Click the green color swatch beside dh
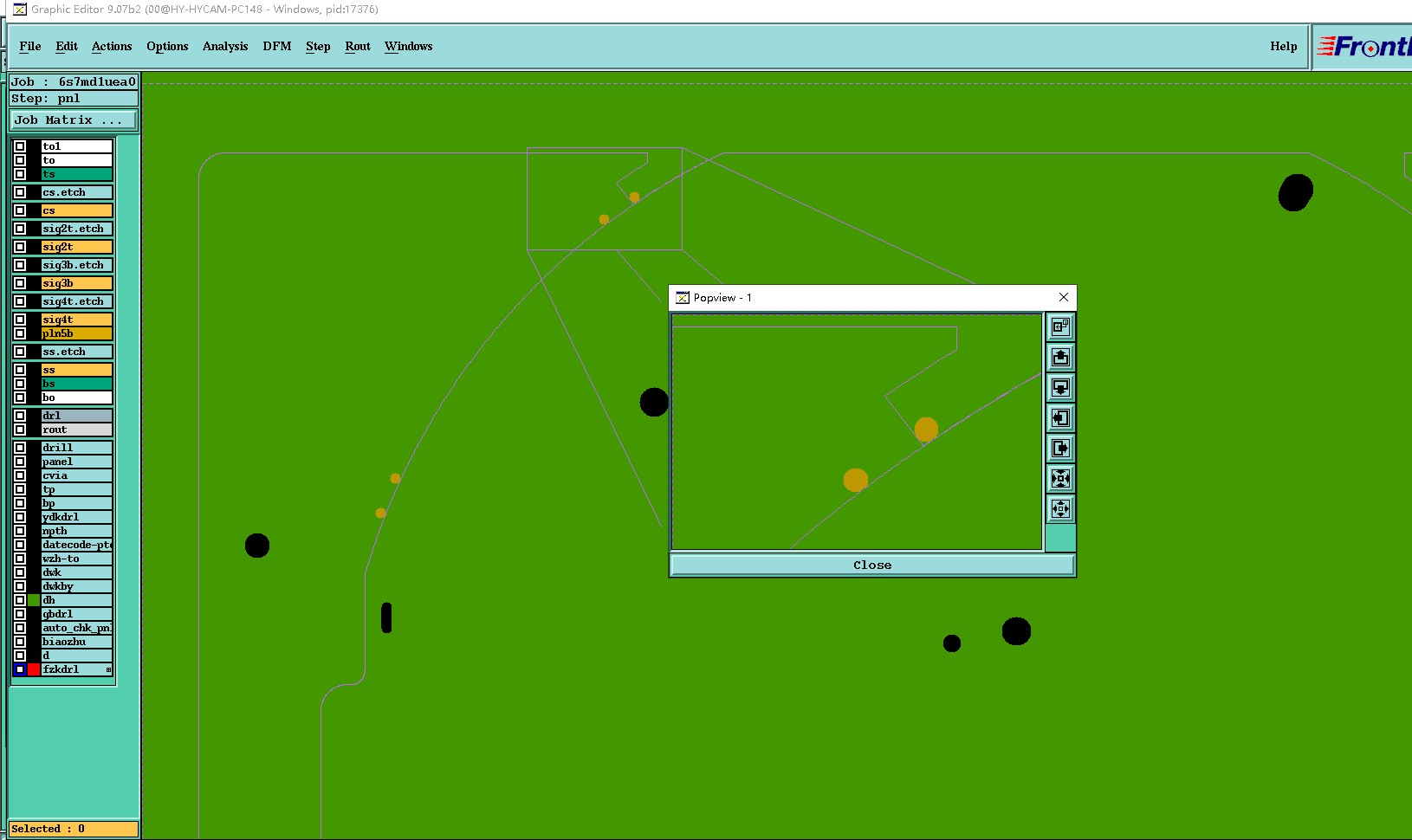This screenshot has width=1412, height=840. click(x=34, y=600)
